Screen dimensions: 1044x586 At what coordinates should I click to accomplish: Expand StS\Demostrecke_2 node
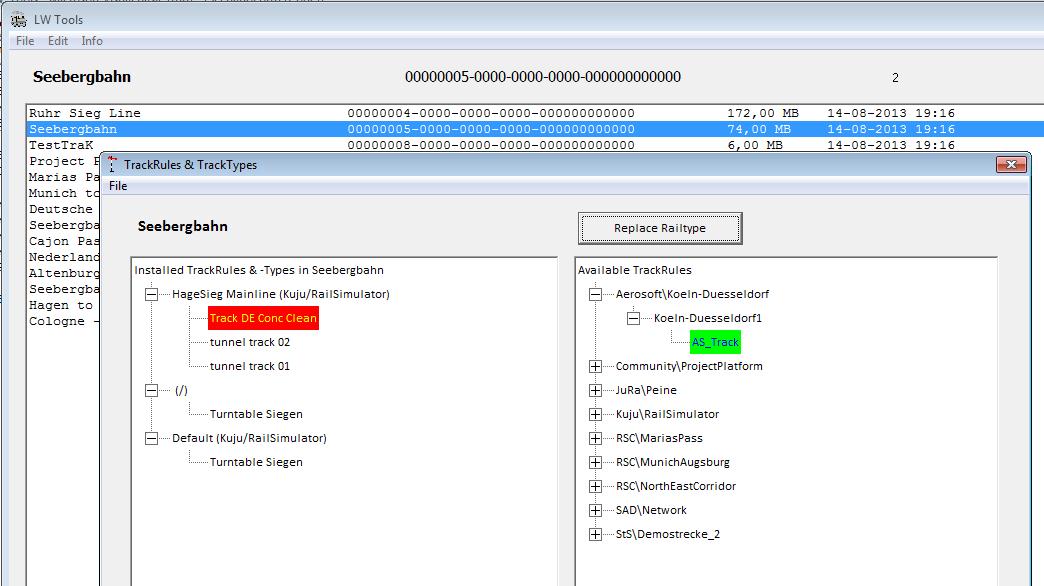[595, 534]
